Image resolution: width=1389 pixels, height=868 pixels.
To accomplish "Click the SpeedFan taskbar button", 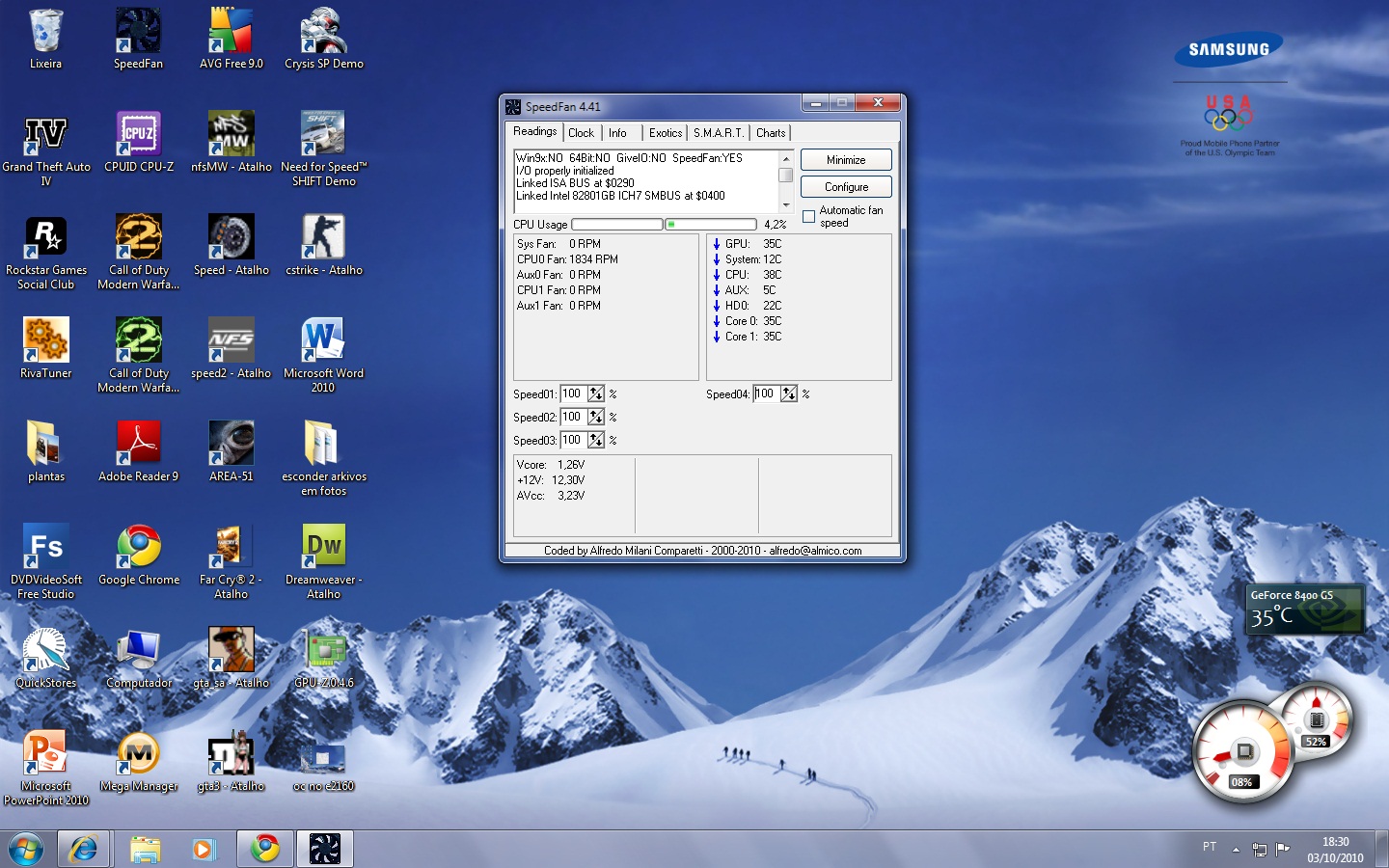I will point(325,849).
